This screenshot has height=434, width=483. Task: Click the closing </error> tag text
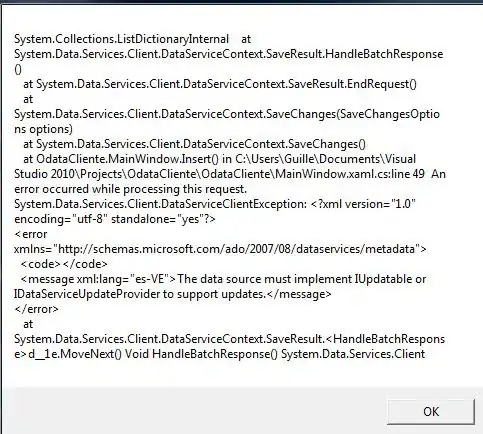pos(36,309)
